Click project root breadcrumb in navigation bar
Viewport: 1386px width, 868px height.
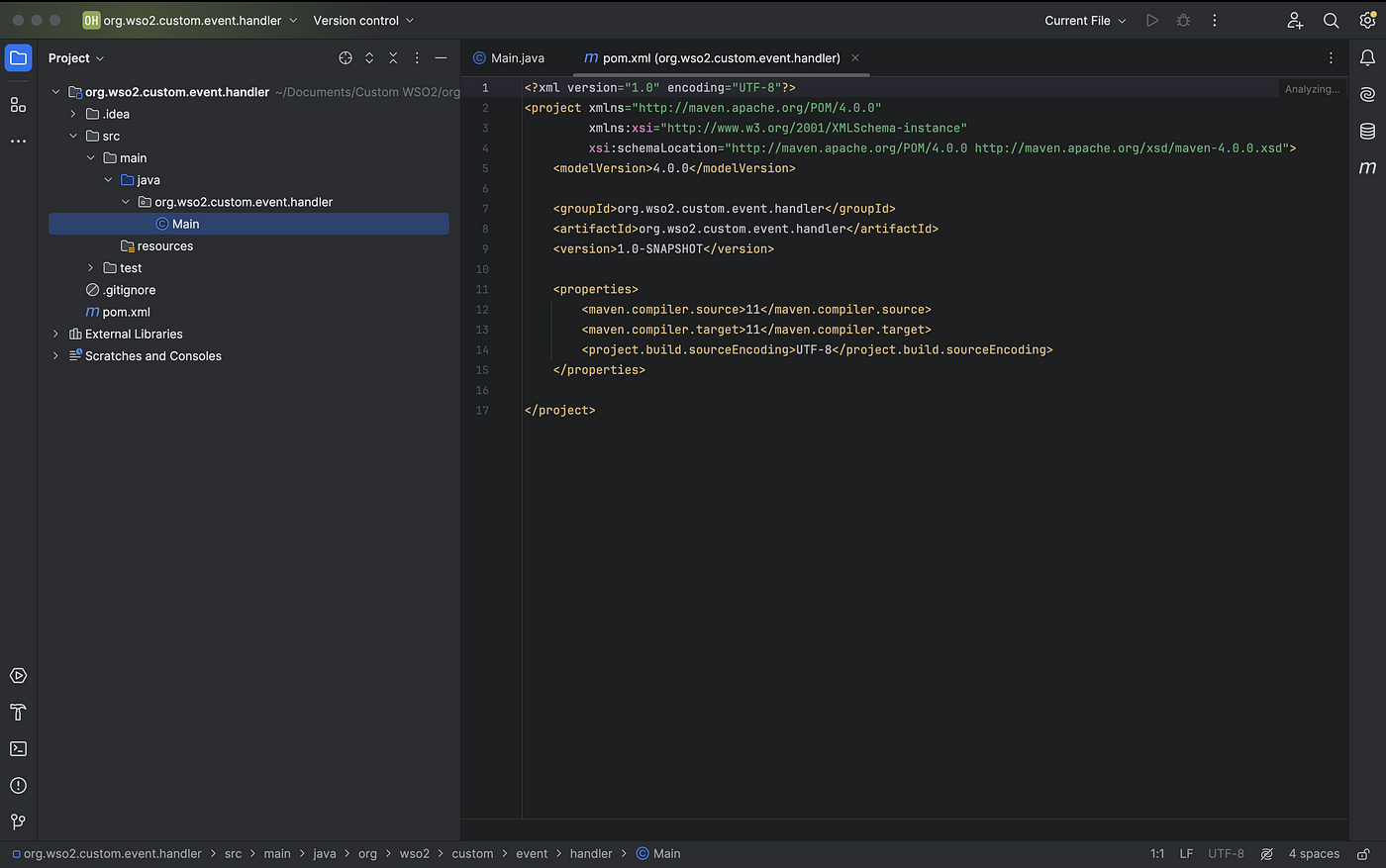(x=107, y=854)
